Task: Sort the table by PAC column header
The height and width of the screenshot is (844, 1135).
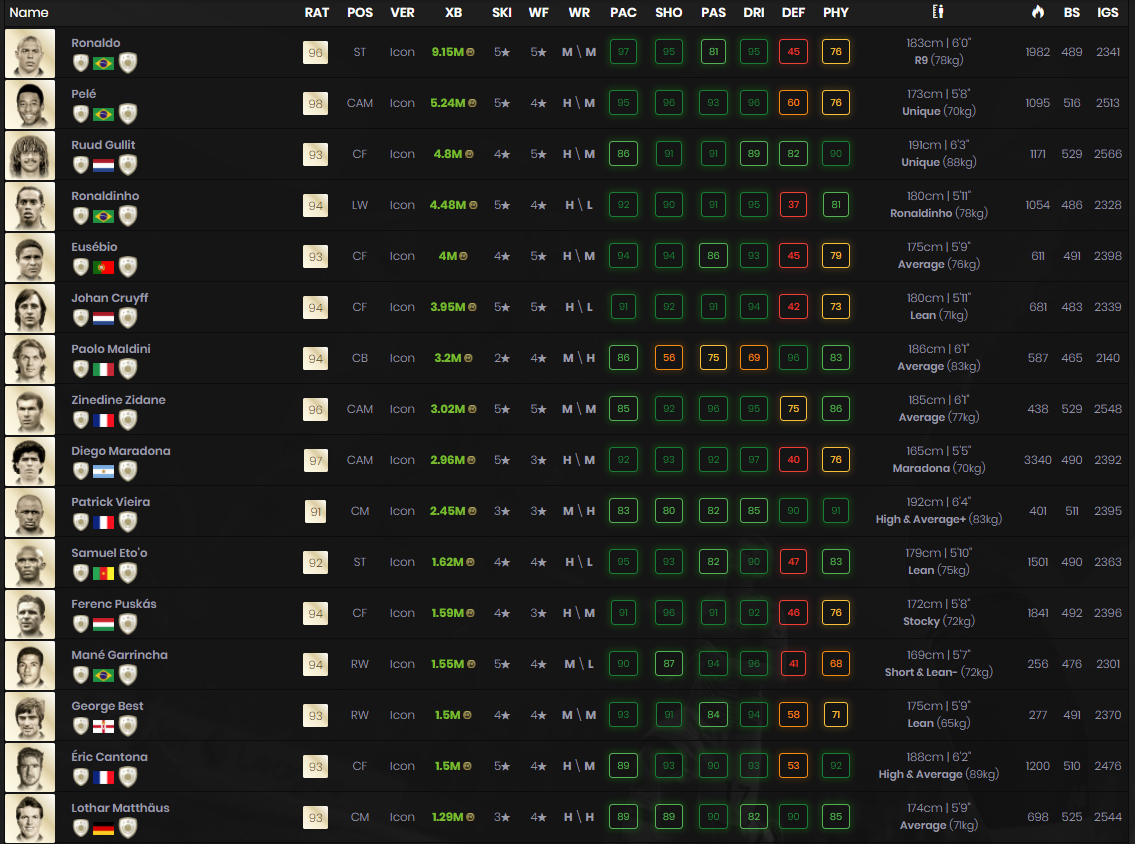Action: point(623,12)
